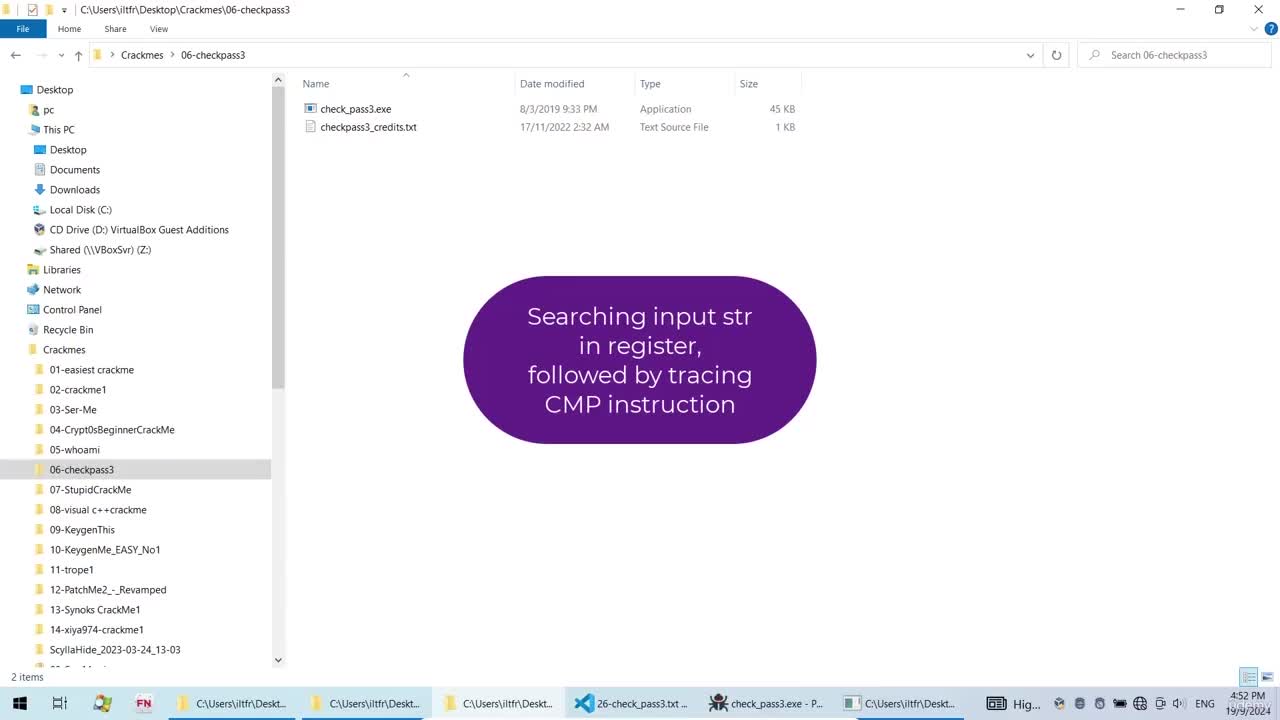This screenshot has width=1280, height=720.
Task: Toggle the Properties checkmark in quick access toolbar
Action: pos(32,9)
